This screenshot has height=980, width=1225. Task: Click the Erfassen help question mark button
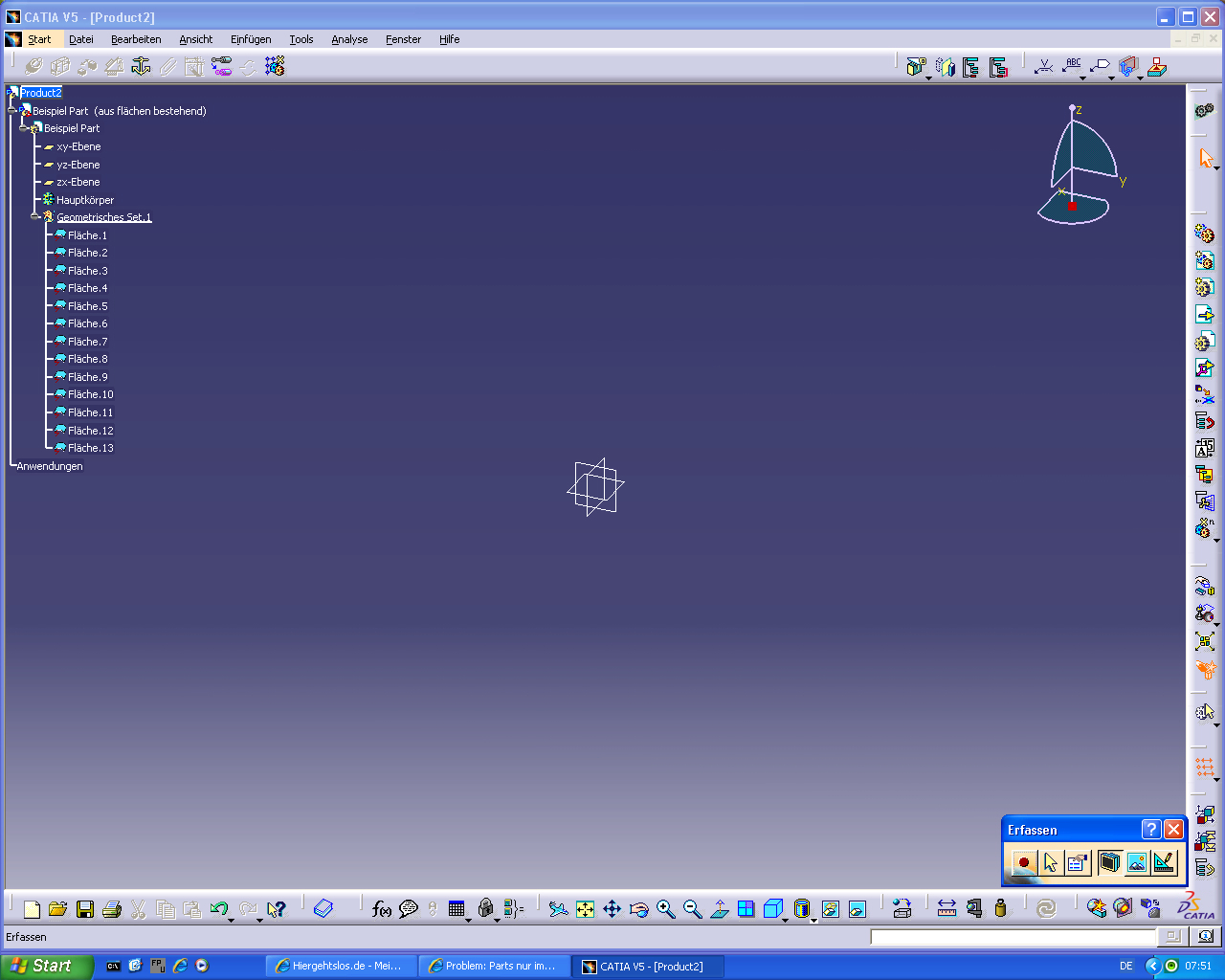(x=1151, y=830)
